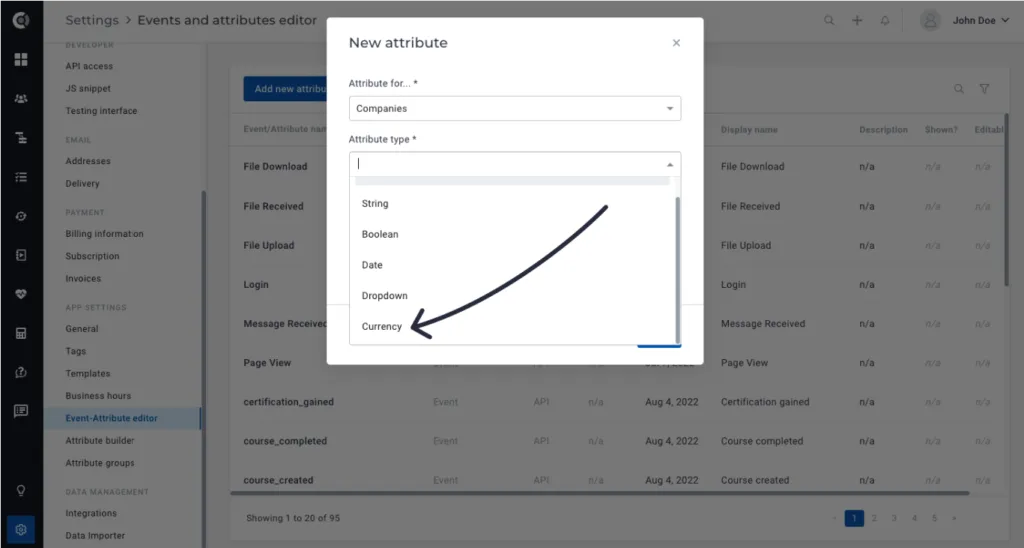The image size is (1024, 548).
Task: Open General app settings
Action: [82, 329]
